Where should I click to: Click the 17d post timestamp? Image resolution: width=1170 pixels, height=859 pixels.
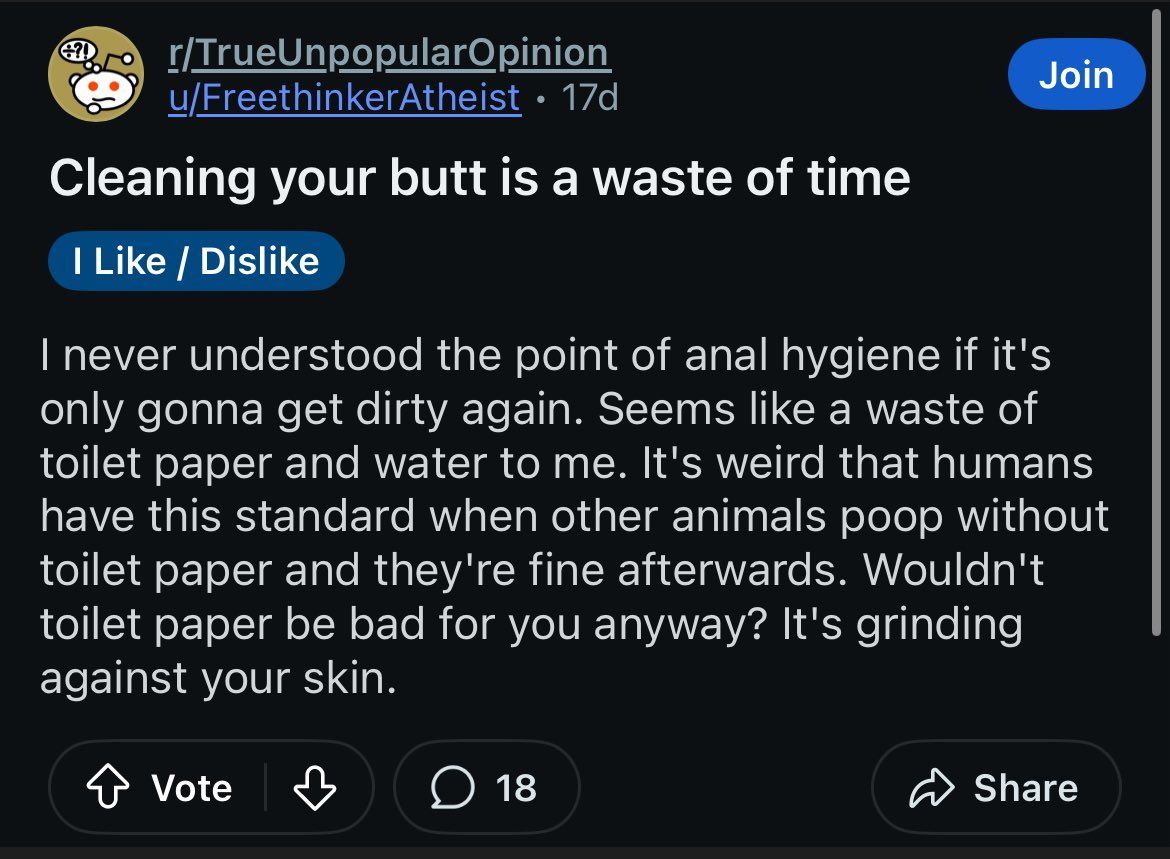pos(589,97)
